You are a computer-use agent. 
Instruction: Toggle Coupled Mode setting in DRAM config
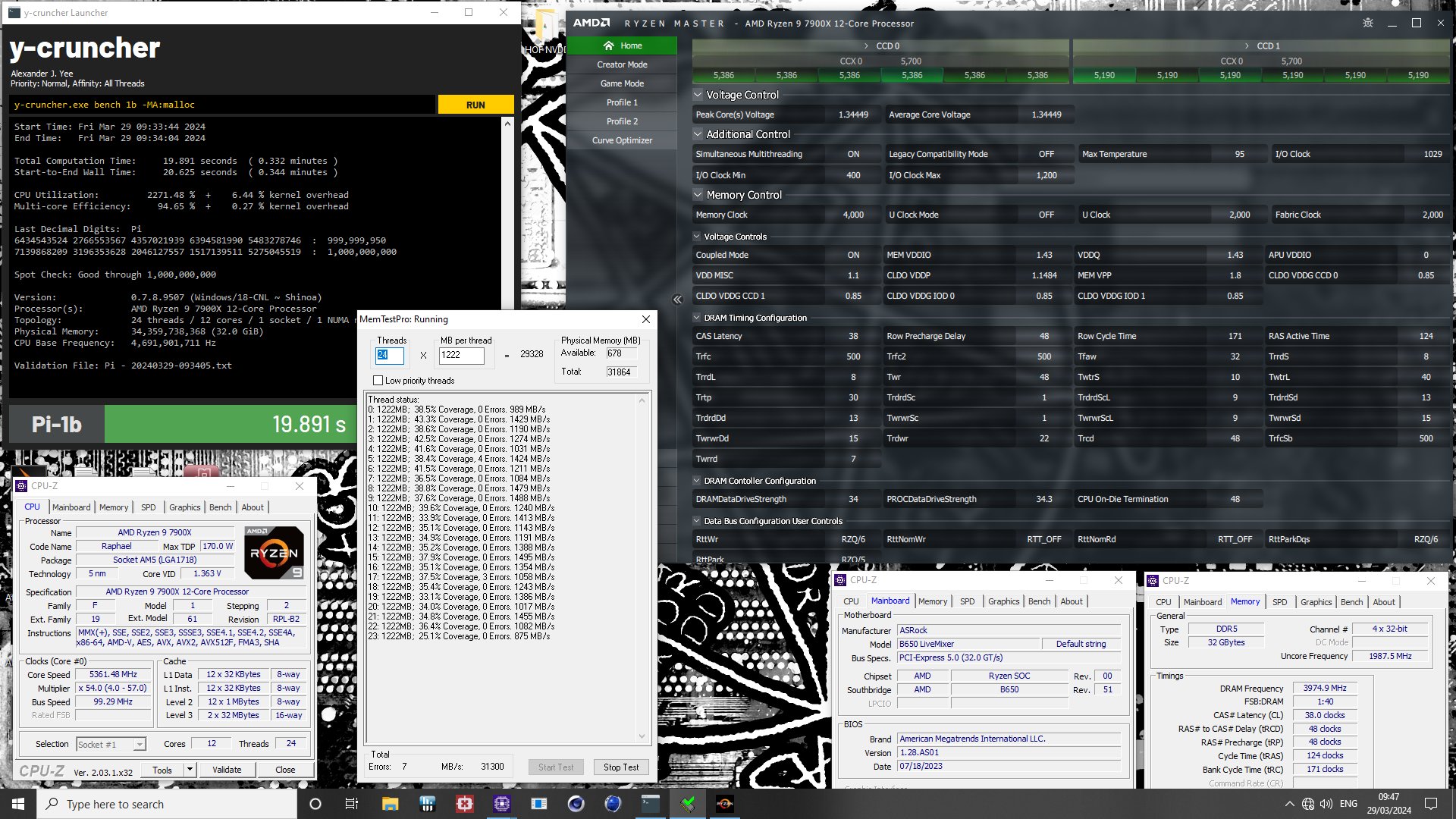853,255
